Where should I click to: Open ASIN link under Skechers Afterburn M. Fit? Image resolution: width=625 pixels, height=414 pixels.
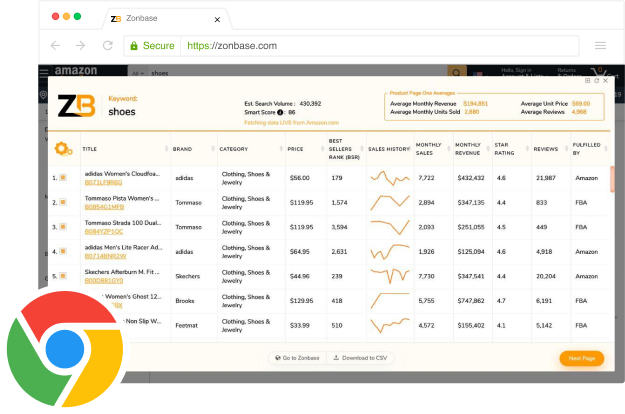104,281
